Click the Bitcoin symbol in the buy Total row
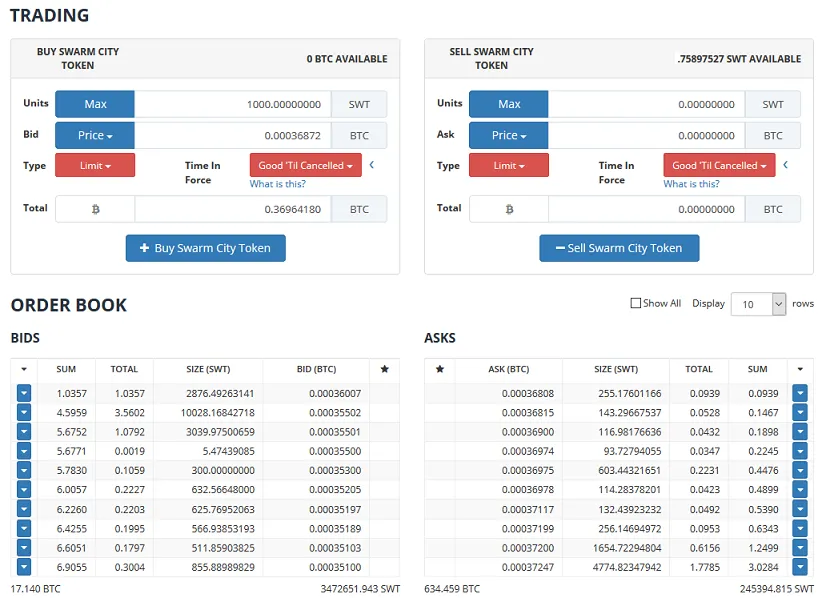830x598 pixels. point(95,209)
